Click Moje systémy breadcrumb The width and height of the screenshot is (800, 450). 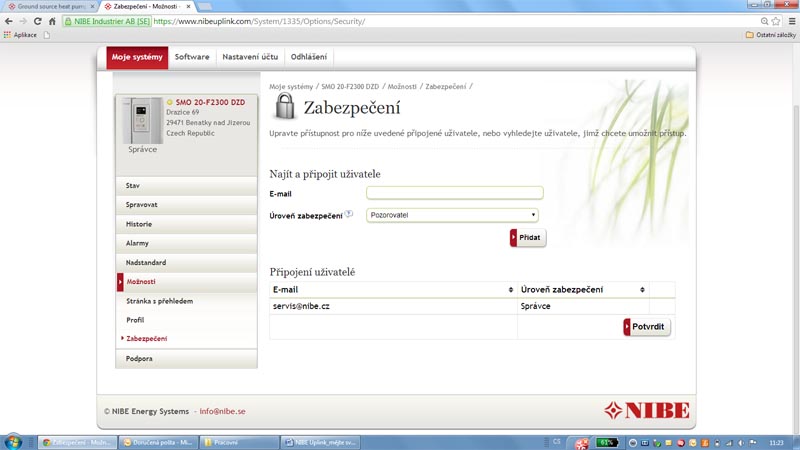291,87
